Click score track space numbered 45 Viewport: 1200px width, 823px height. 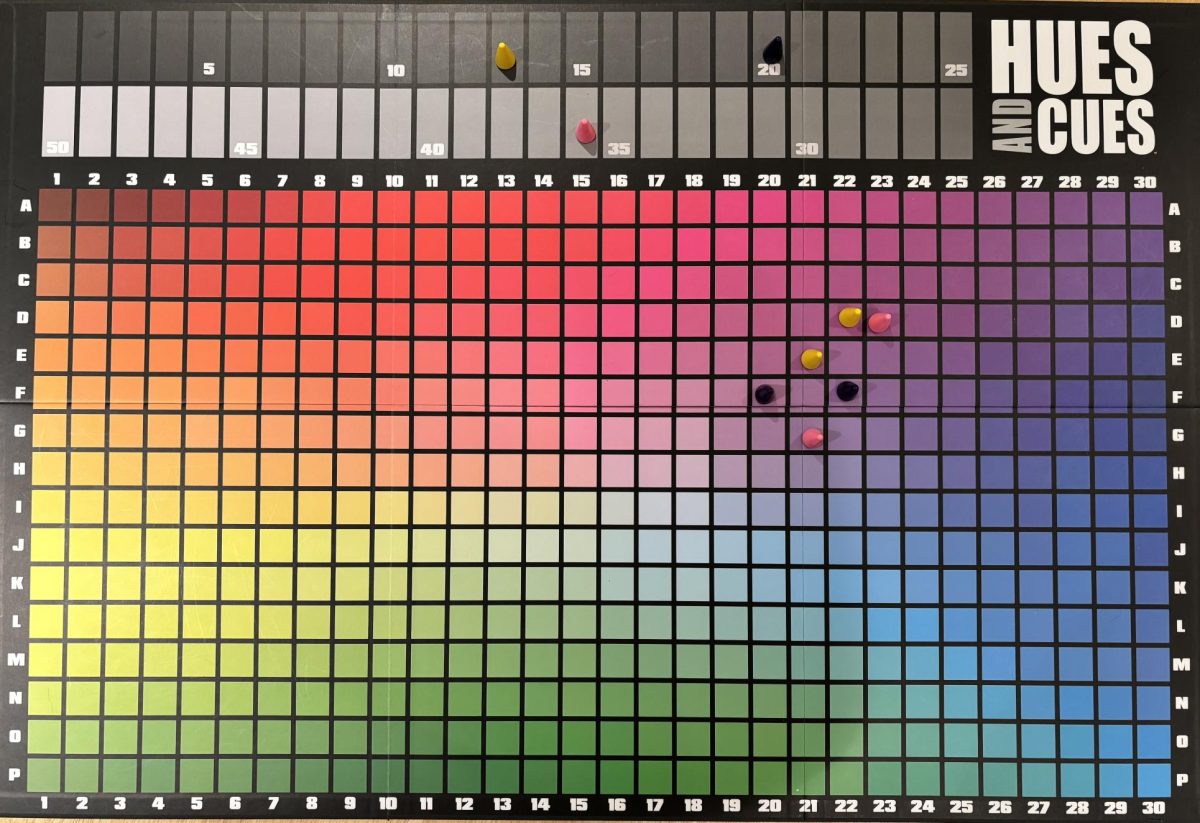(x=246, y=122)
